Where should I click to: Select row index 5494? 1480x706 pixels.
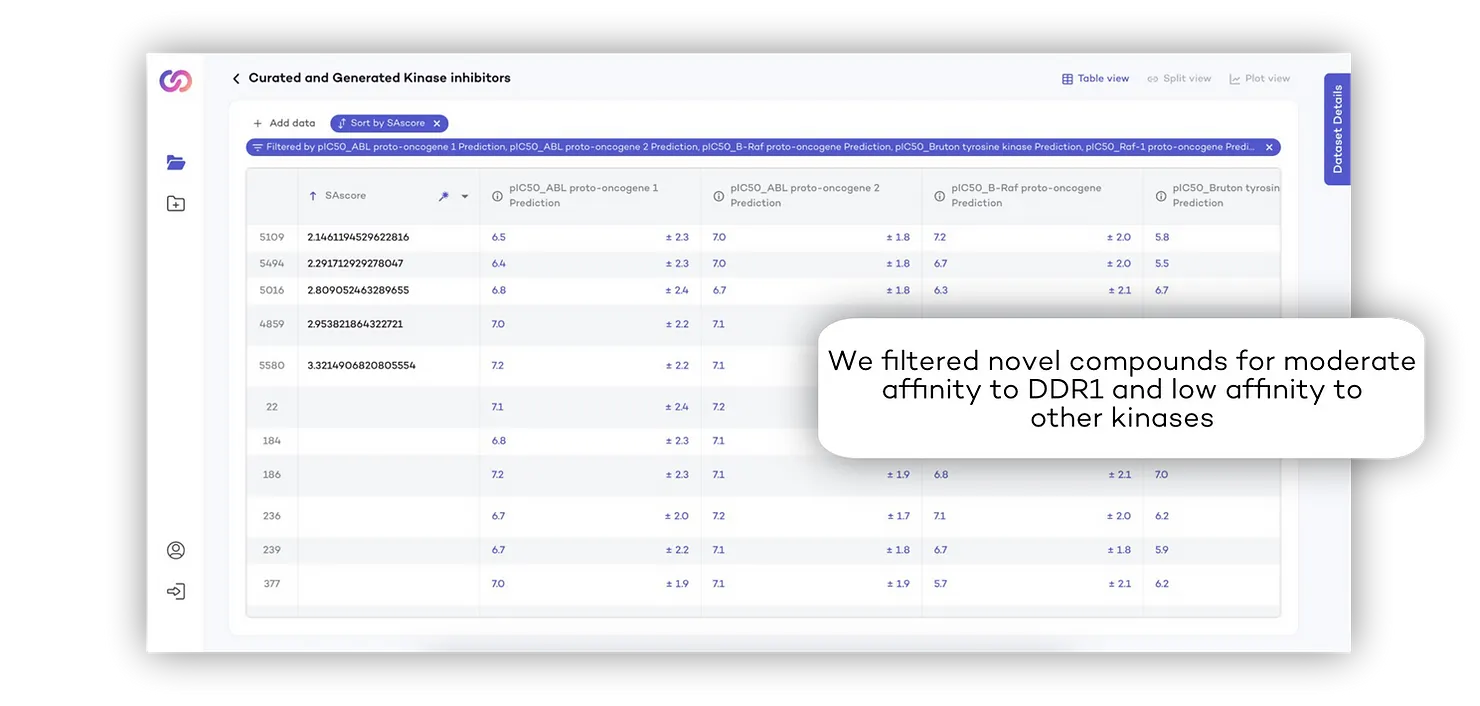(x=272, y=263)
